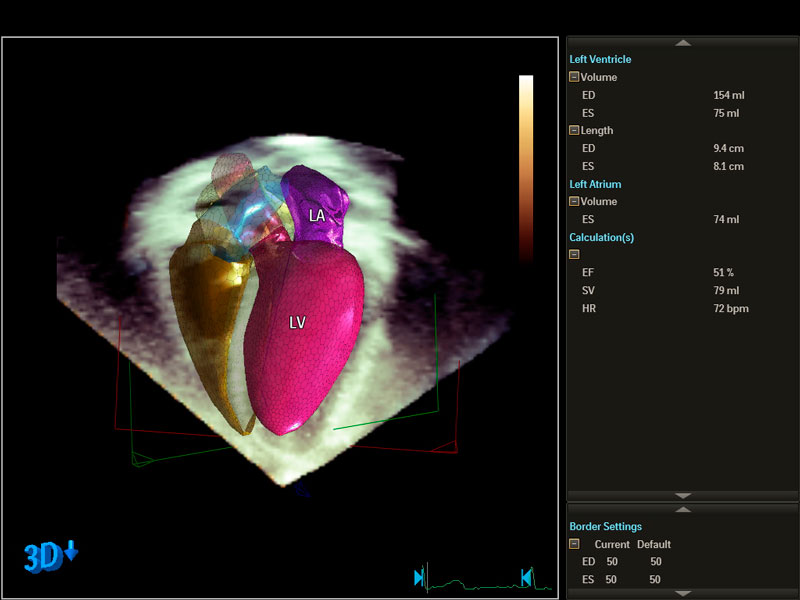The height and width of the screenshot is (600, 800).
Task: Click the ED length value 9.4 cm
Action: pyautogui.click(x=729, y=148)
